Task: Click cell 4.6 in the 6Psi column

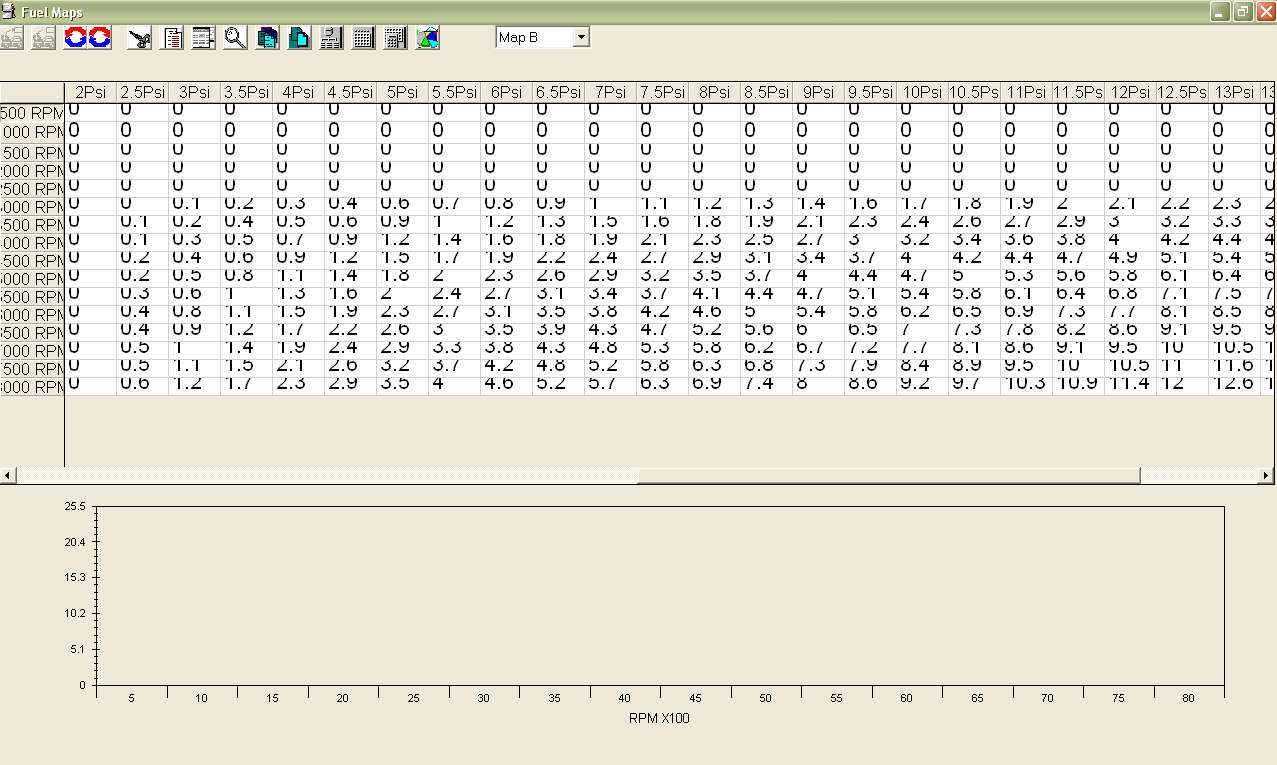Action: click(507, 385)
